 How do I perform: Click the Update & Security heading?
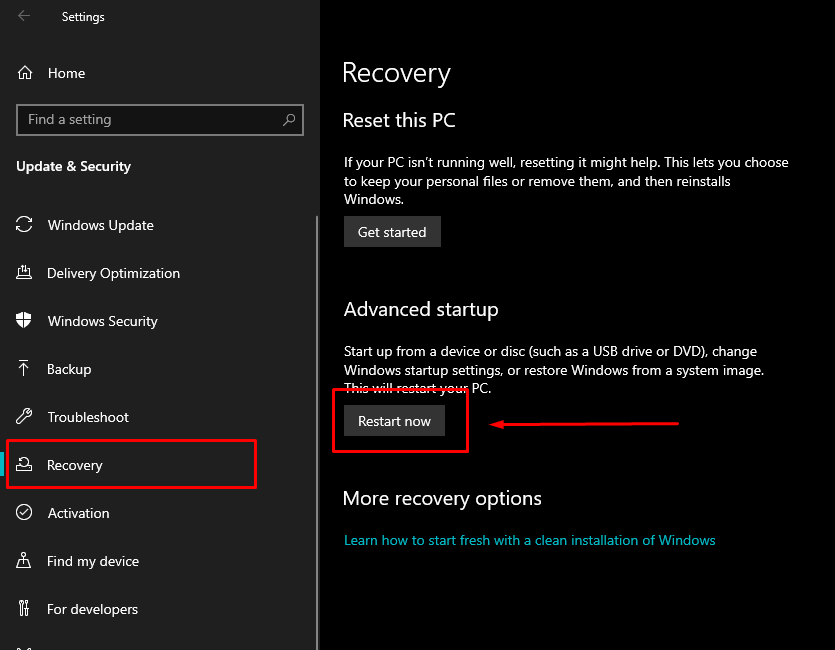[x=73, y=166]
